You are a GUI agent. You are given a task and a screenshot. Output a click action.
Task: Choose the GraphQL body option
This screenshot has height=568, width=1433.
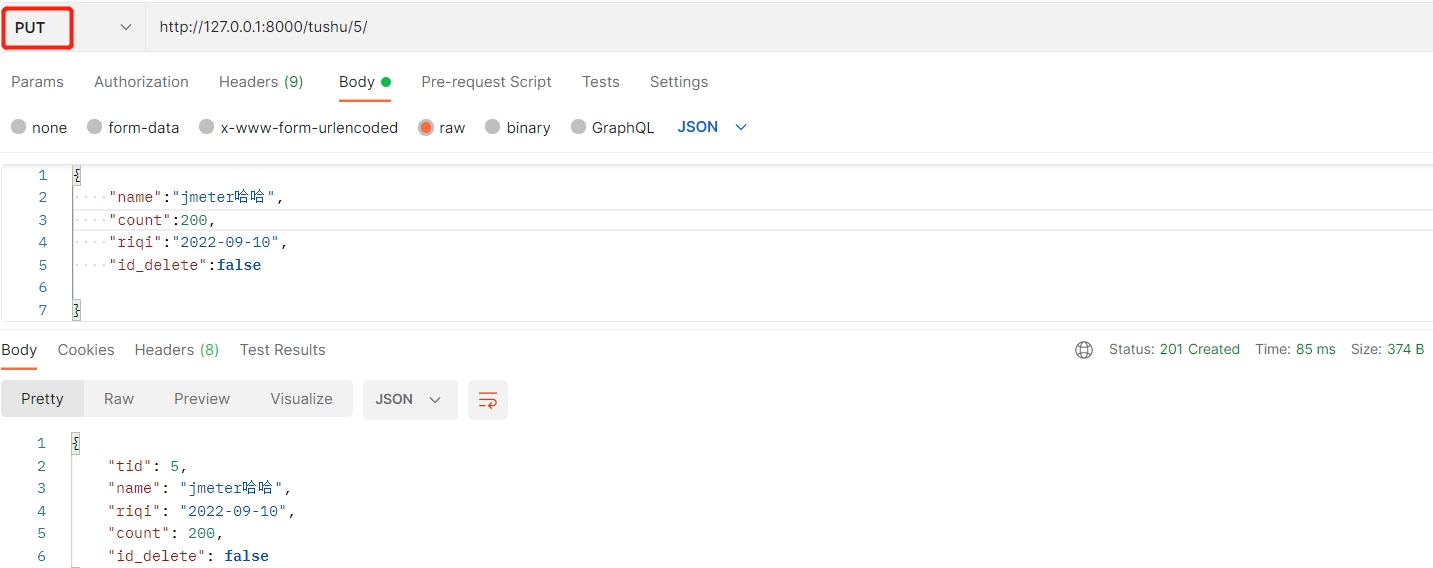[x=579, y=127]
